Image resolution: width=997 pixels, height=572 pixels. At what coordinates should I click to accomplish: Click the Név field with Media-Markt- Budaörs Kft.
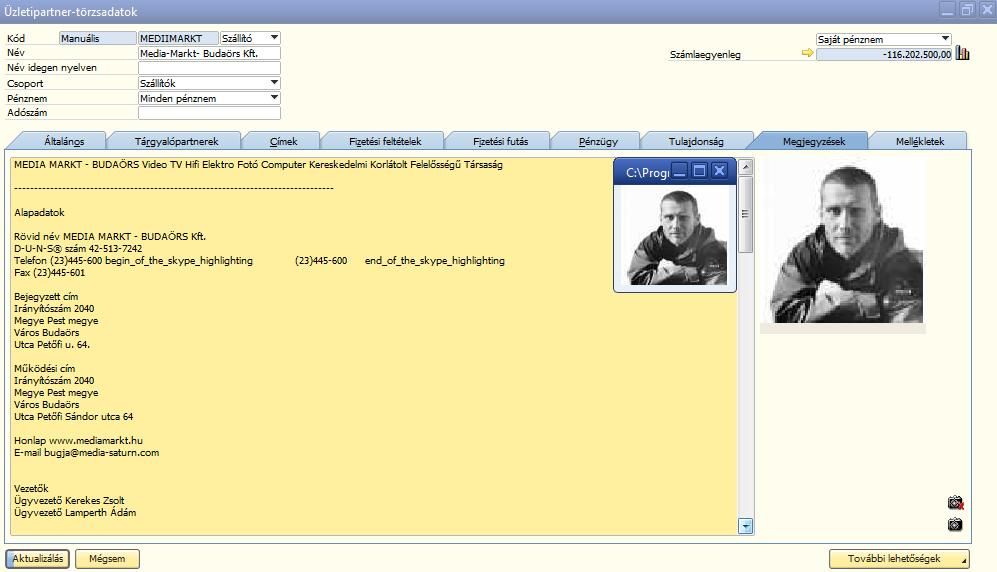pyautogui.click(x=209, y=53)
